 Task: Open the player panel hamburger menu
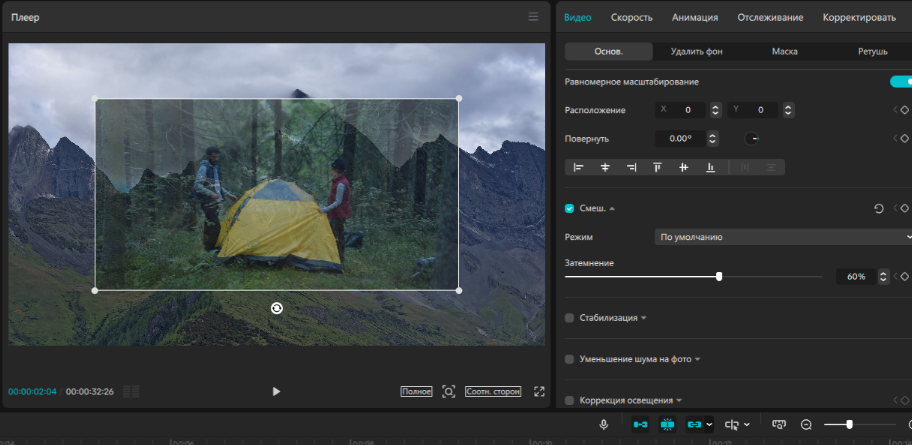pos(533,17)
